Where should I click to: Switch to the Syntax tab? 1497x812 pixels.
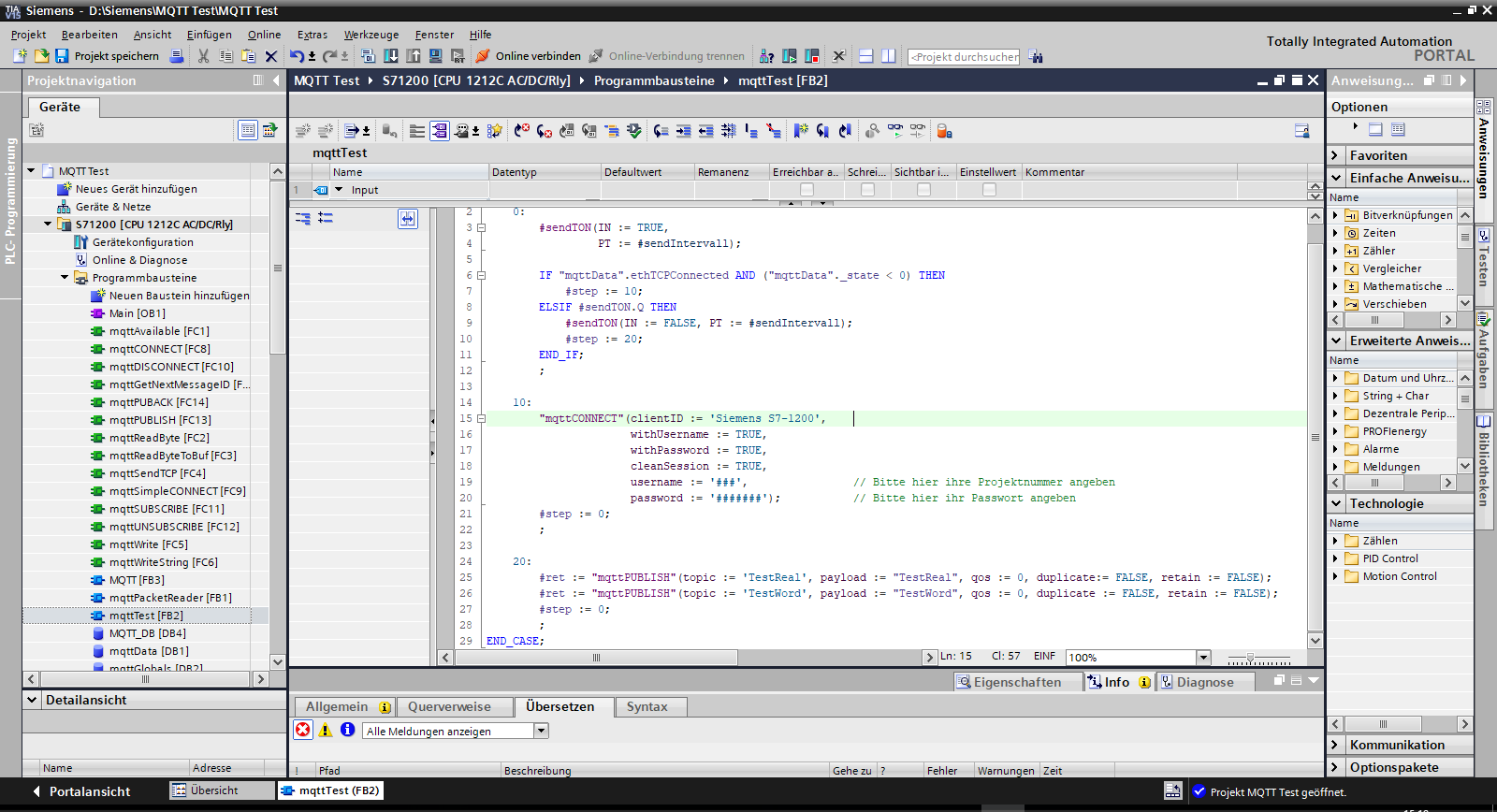pyautogui.click(x=647, y=707)
